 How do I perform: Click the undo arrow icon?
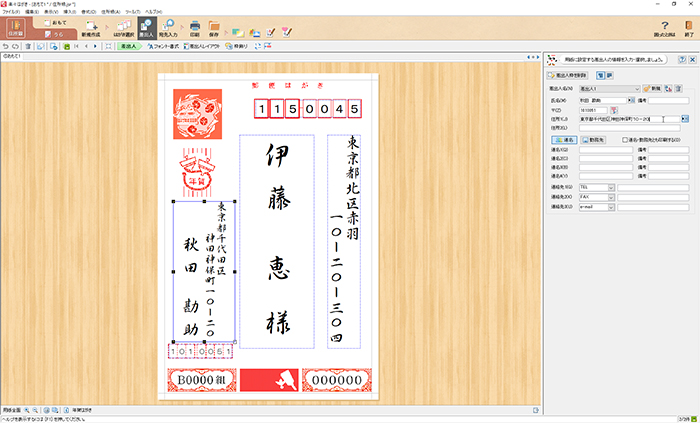[6, 46]
